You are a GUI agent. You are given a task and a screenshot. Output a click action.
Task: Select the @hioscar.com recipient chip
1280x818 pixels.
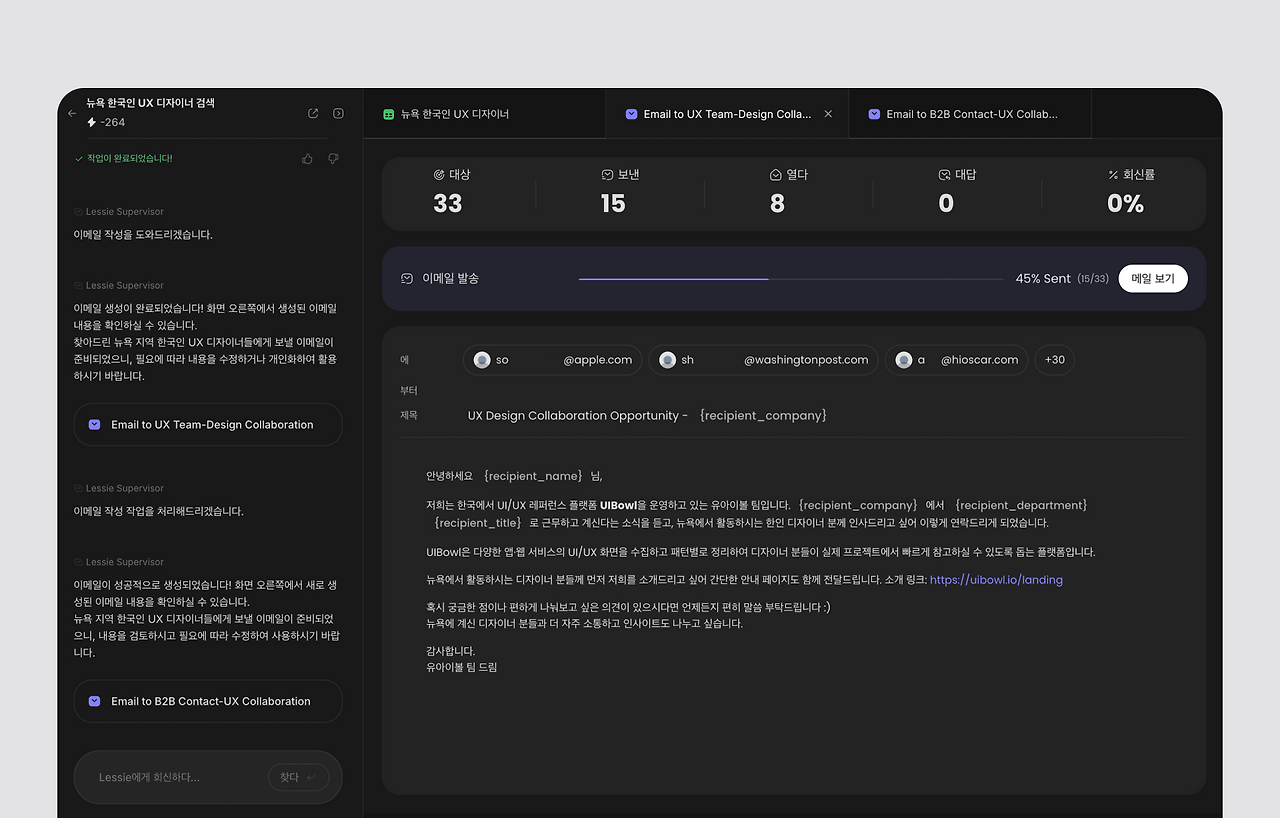click(x=957, y=360)
